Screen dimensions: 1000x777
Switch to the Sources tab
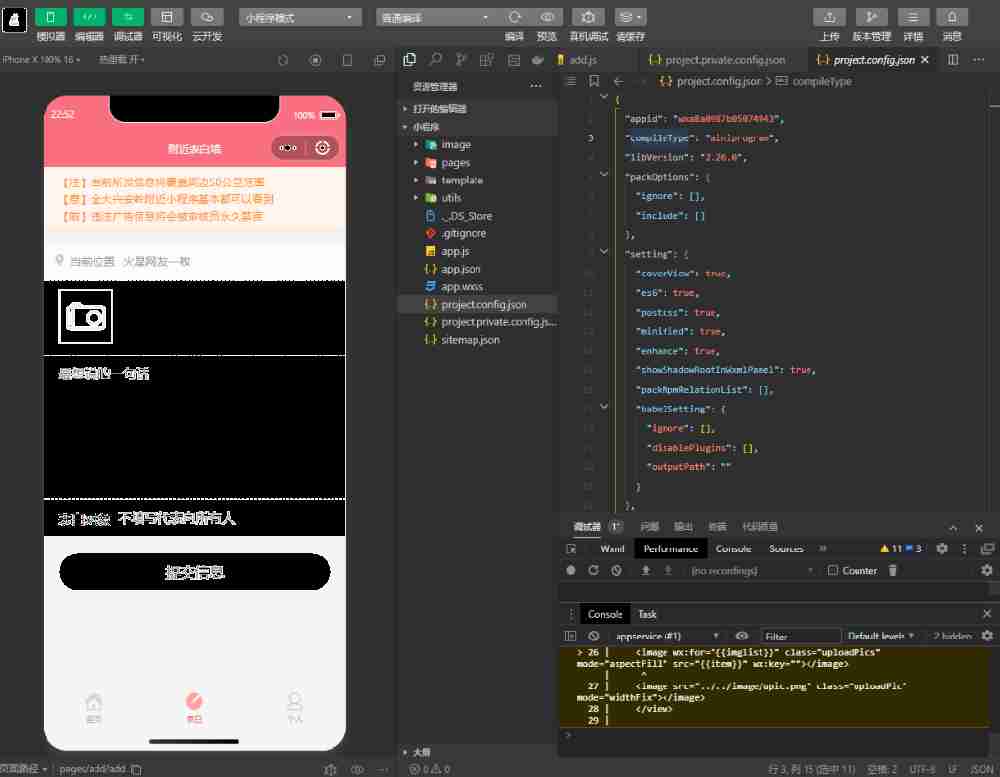786,549
